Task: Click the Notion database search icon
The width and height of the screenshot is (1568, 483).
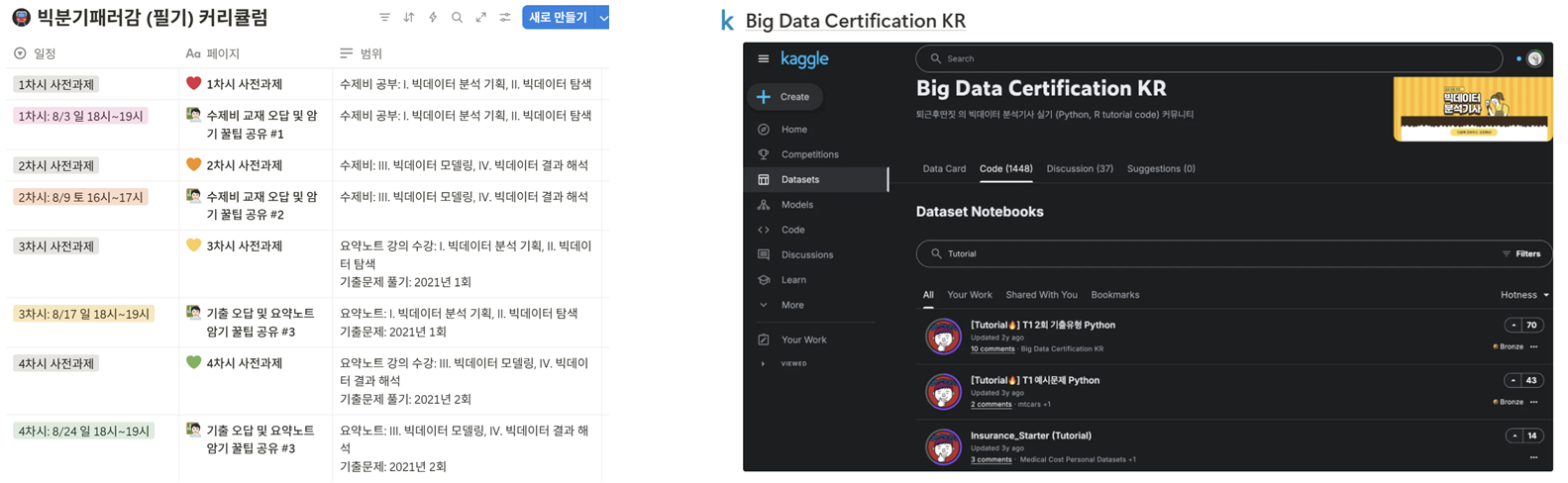Action: [457, 17]
